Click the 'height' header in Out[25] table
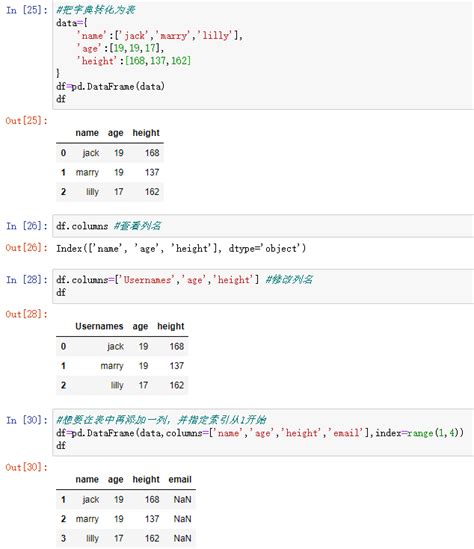 (146, 133)
